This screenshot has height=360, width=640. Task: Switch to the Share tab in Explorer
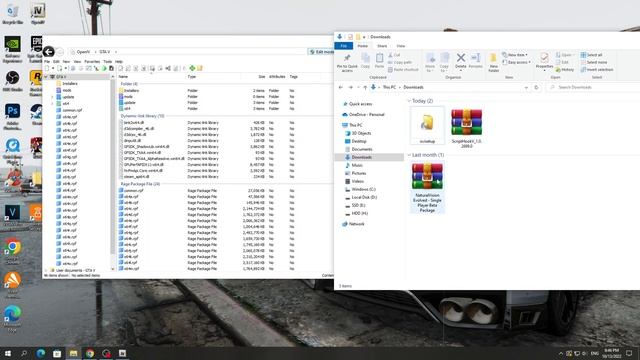click(382, 46)
